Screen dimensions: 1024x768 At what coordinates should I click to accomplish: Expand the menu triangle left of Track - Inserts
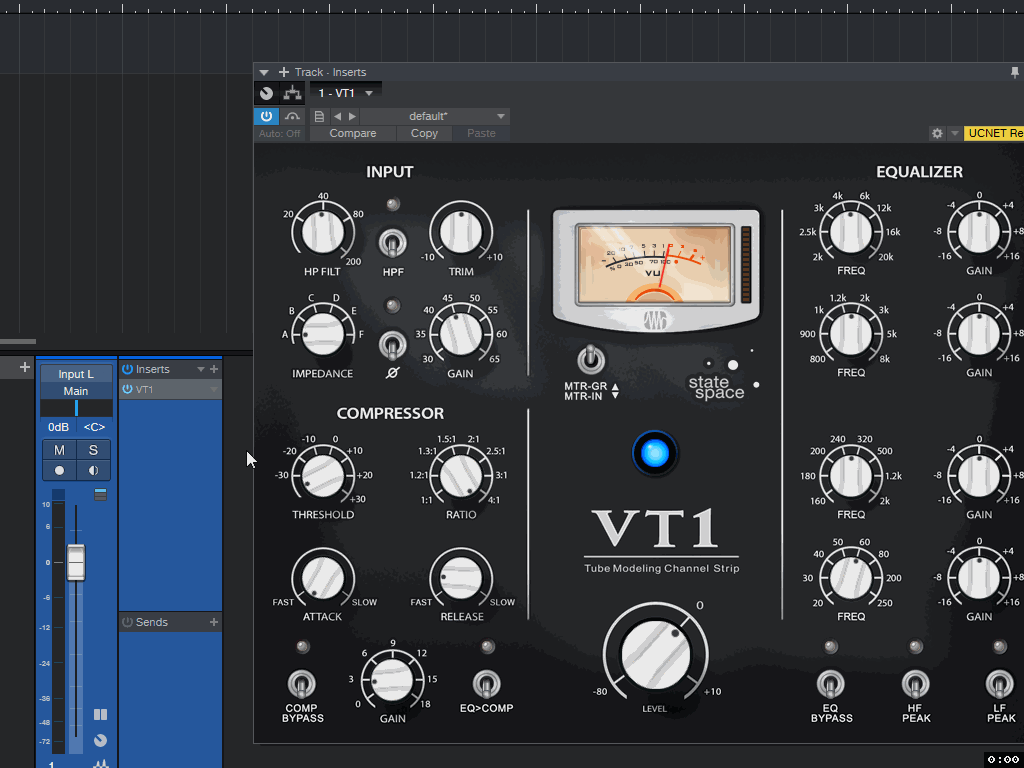[x=264, y=72]
